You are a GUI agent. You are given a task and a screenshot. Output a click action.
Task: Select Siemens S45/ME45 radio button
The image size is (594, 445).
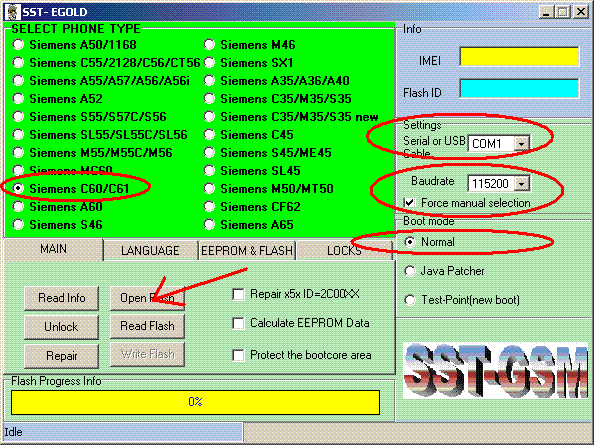click(209, 153)
